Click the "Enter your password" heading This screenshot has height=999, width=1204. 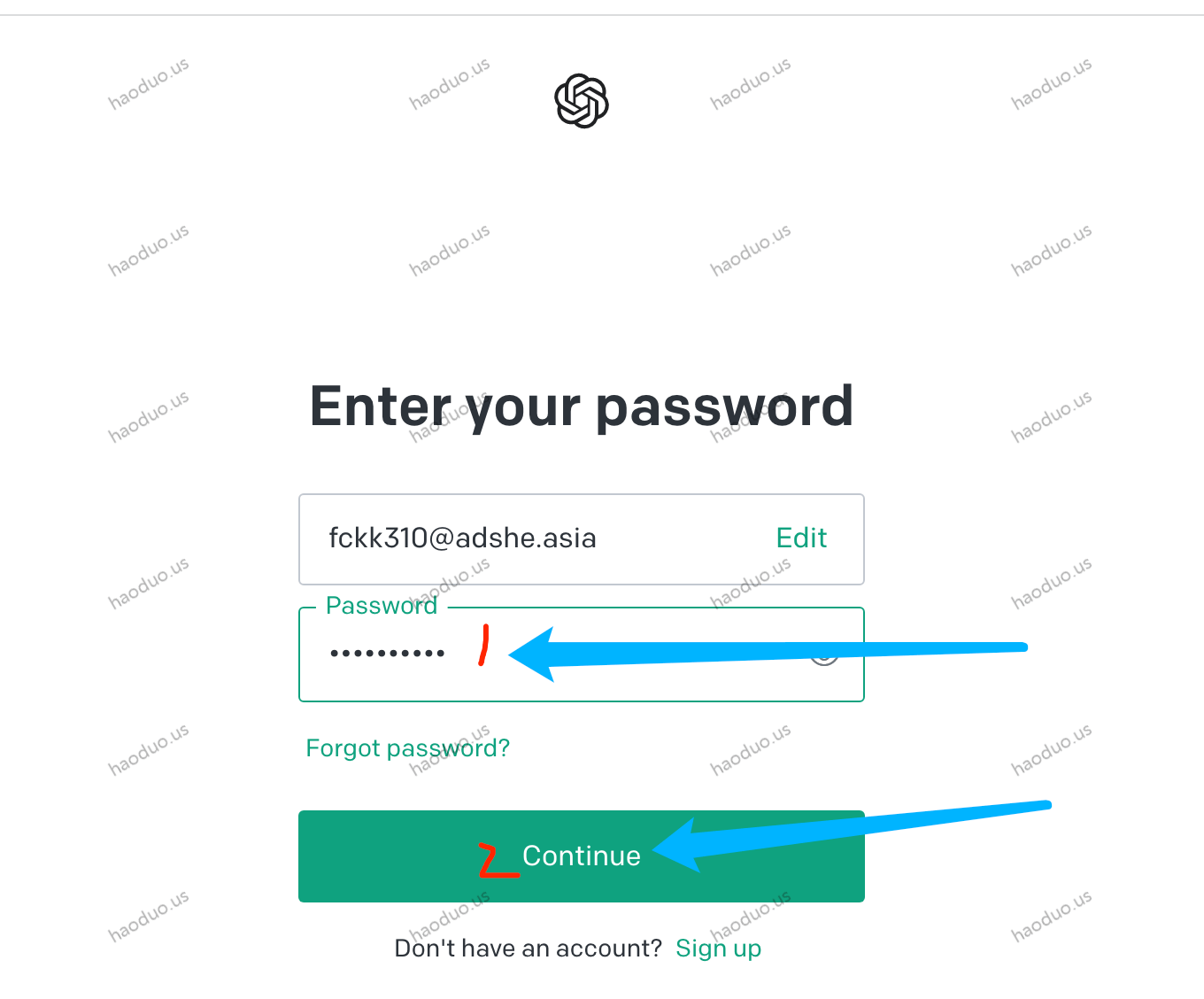pyautogui.click(x=581, y=407)
